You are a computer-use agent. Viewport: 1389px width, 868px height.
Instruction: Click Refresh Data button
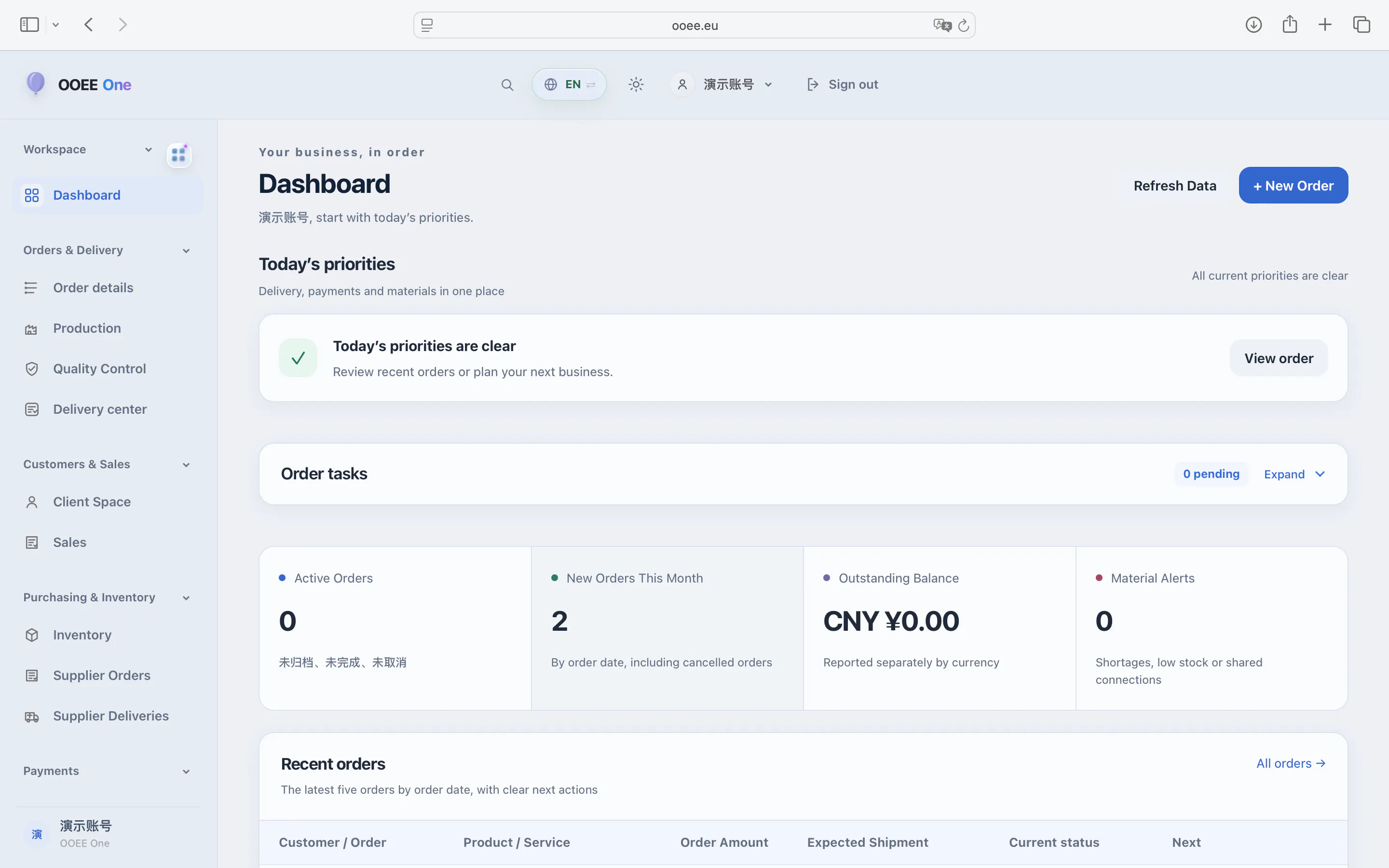point(1175,186)
